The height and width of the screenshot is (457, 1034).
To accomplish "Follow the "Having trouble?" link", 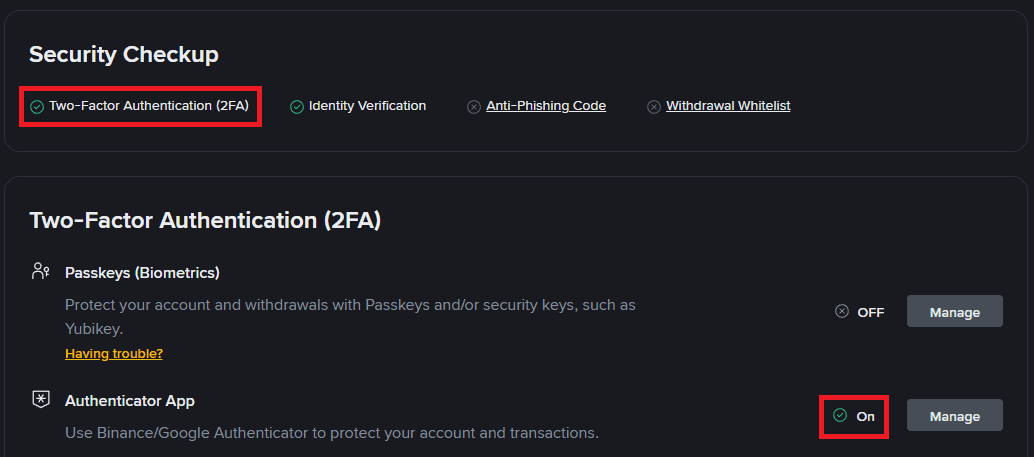I will click(114, 353).
